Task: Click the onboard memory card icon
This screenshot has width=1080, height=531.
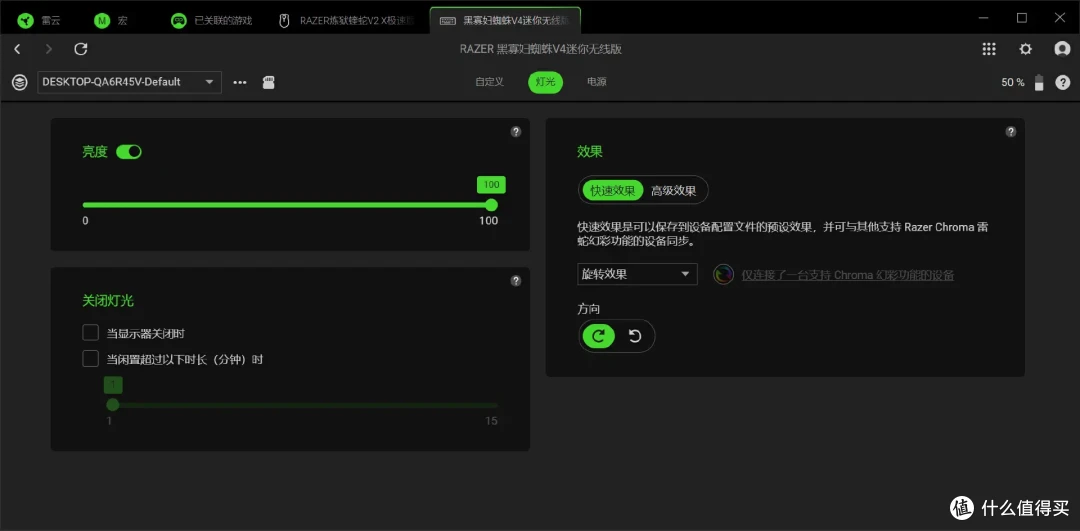Action: tap(269, 83)
